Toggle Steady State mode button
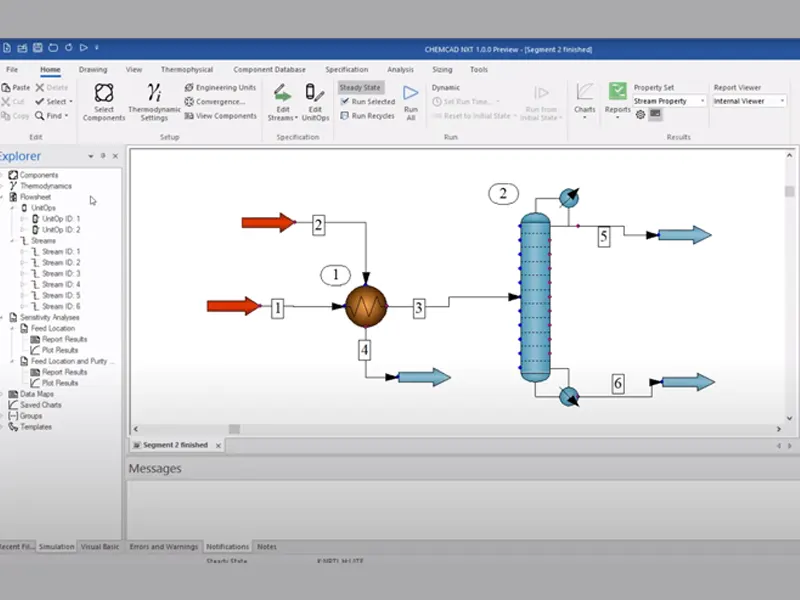 pyautogui.click(x=360, y=88)
